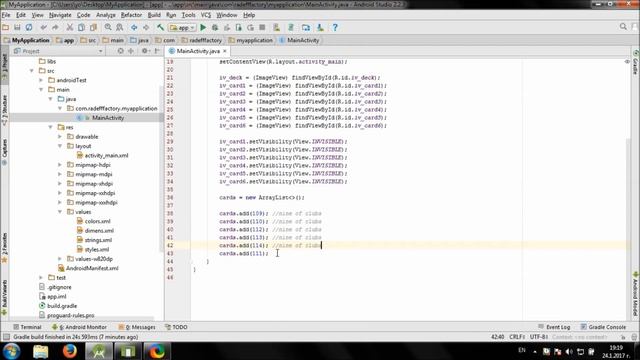The image size is (640, 360).
Task: Stop the running process with the square icon
Action: click(x=262, y=27)
